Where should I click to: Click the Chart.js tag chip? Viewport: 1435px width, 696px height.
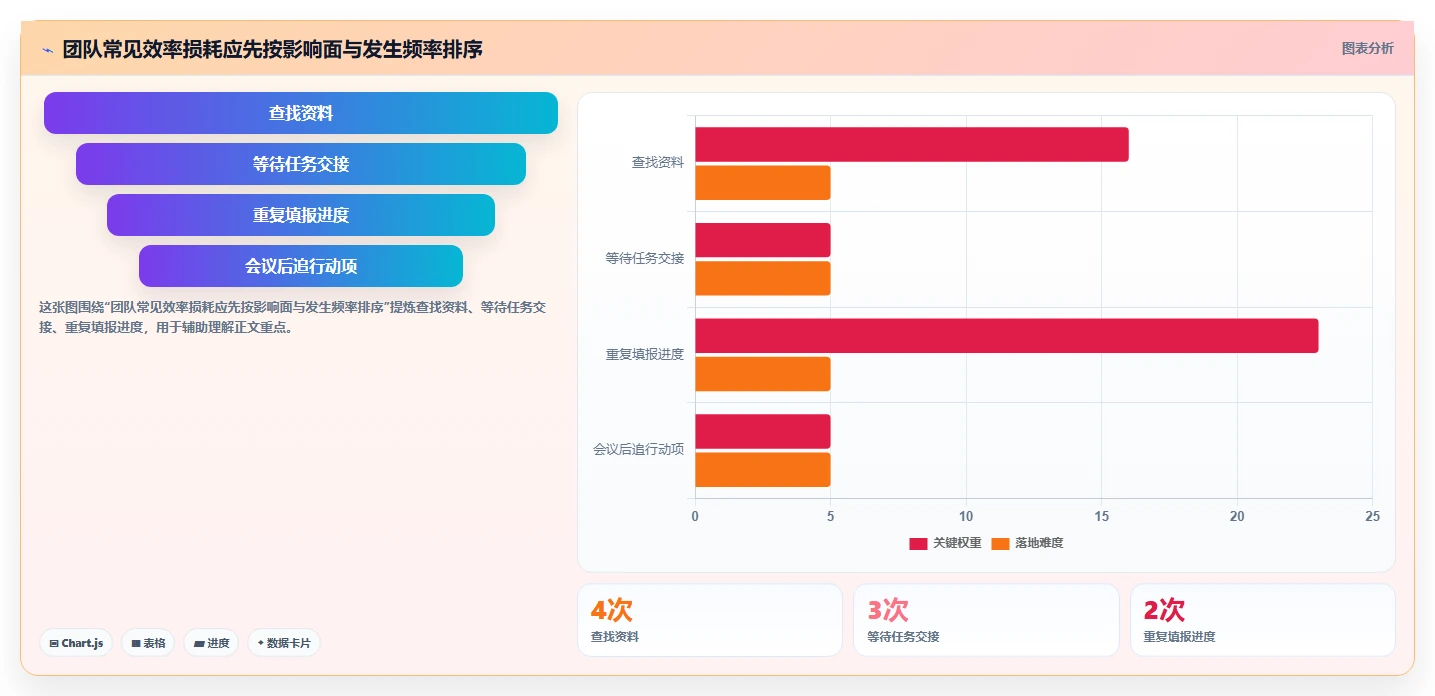[76, 643]
